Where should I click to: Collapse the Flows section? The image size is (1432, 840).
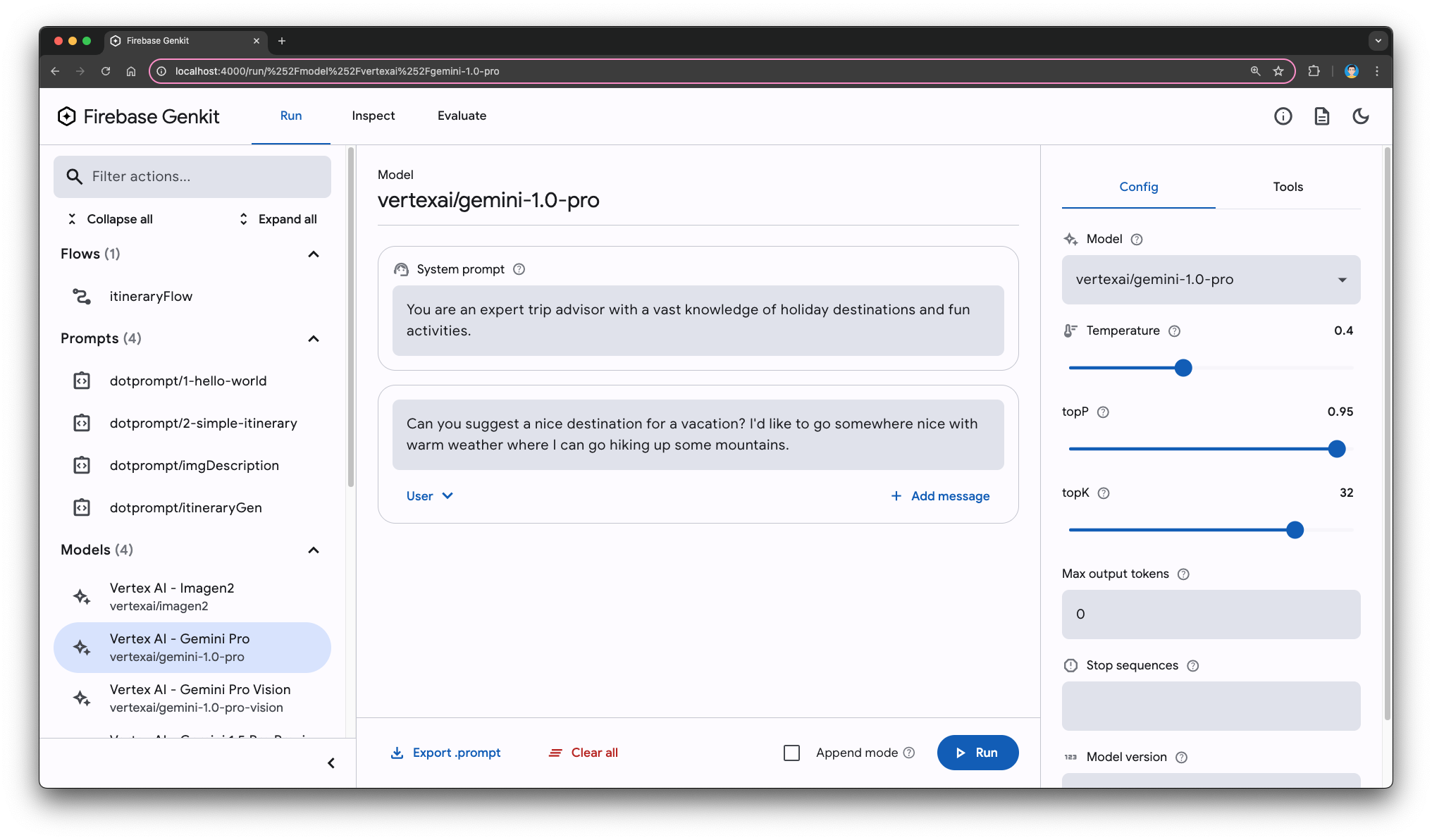pos(313,253)
